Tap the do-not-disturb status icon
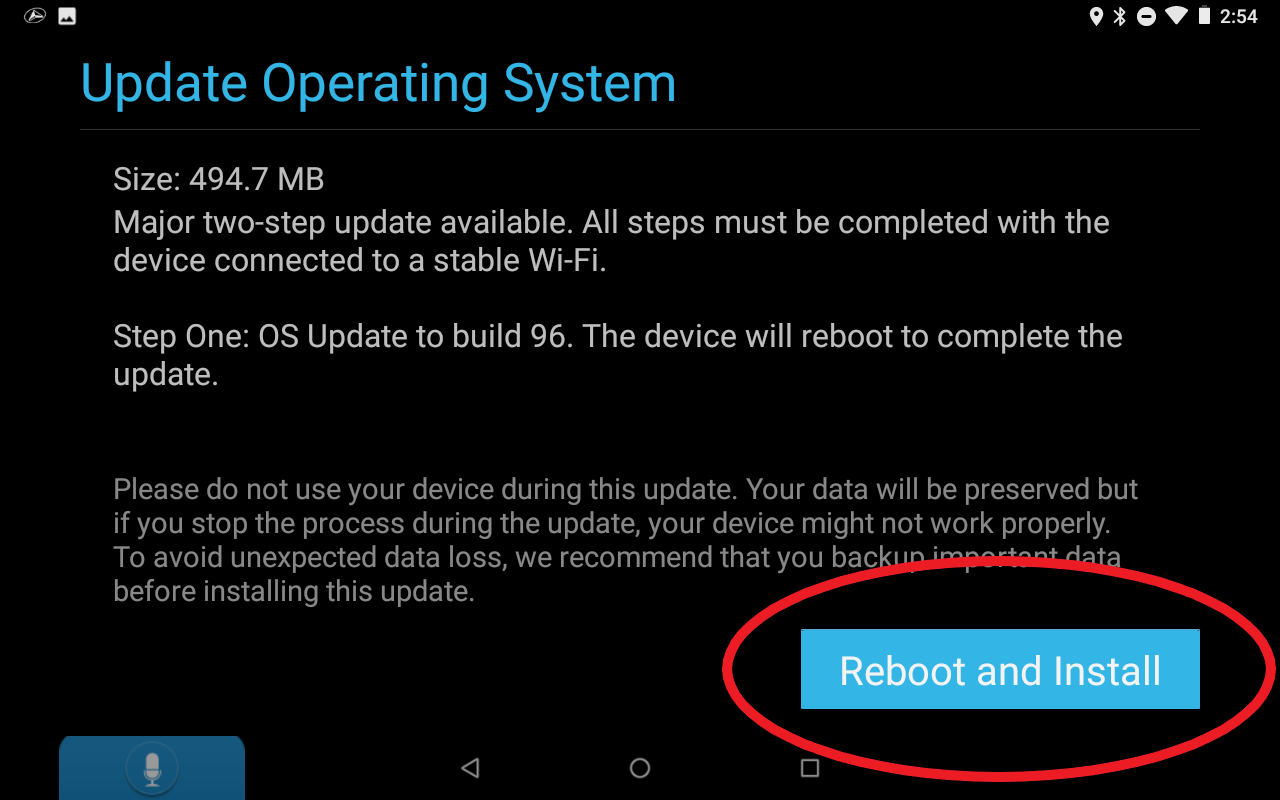Screen dimensions: 1280x800 click(1147, 16)
